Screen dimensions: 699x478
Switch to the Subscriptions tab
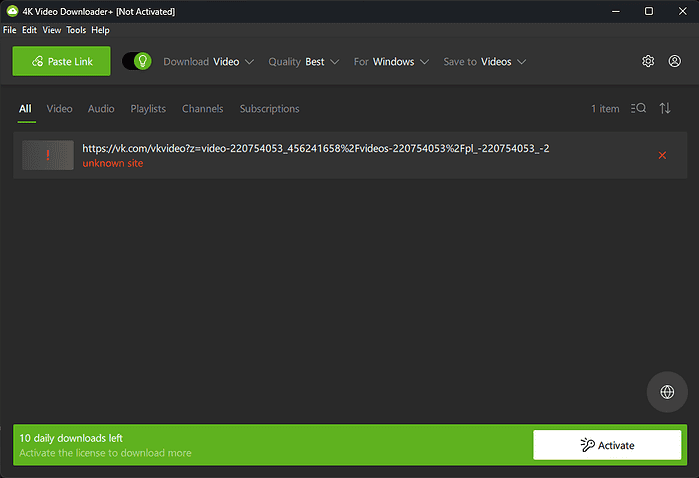click(269, 108)
